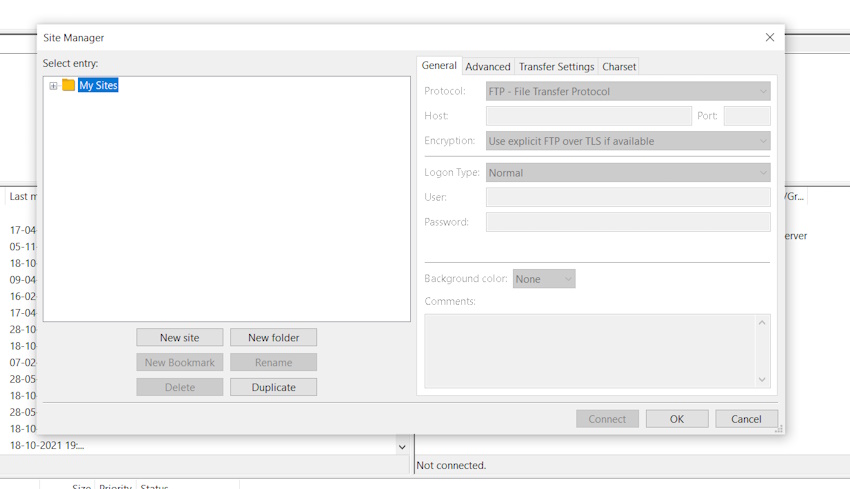
Task: Click the Priority column header in queue
Action: click(x=115, y=486)
